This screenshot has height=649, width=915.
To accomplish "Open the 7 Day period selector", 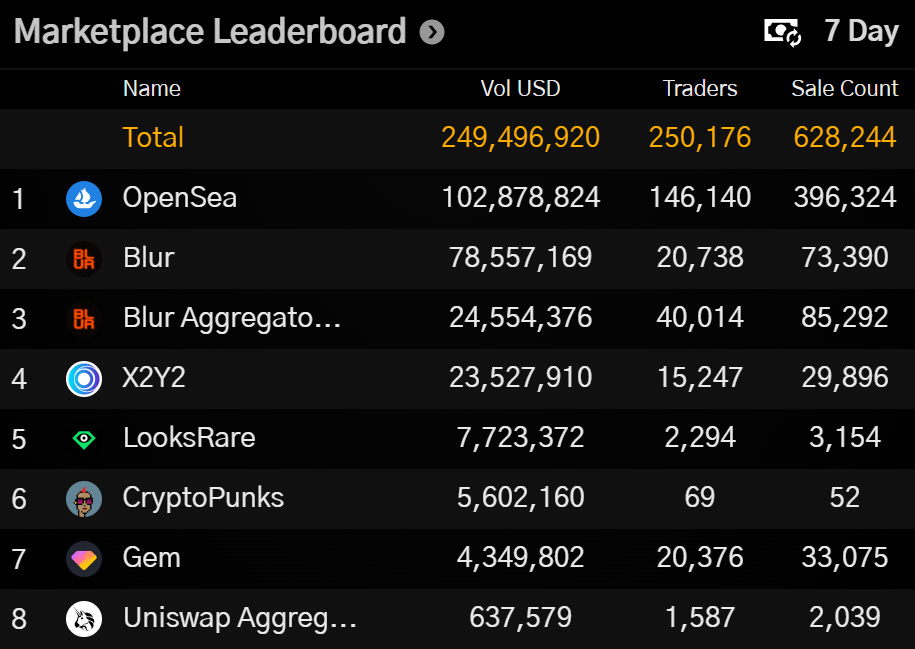I will pyautogui.click(x=861, y=32).
